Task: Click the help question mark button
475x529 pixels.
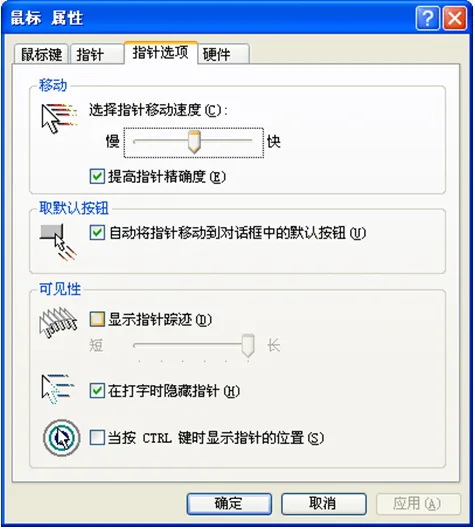Action: (x=427, y=18)
